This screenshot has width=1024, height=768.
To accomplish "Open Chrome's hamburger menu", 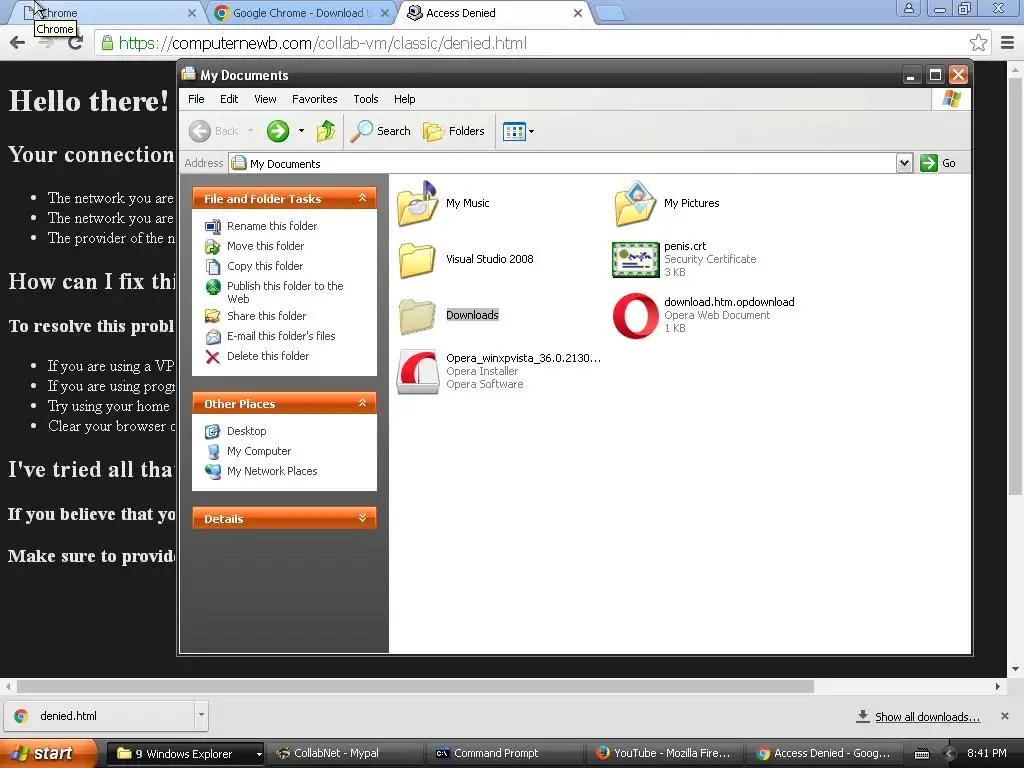I will 1008,43.
